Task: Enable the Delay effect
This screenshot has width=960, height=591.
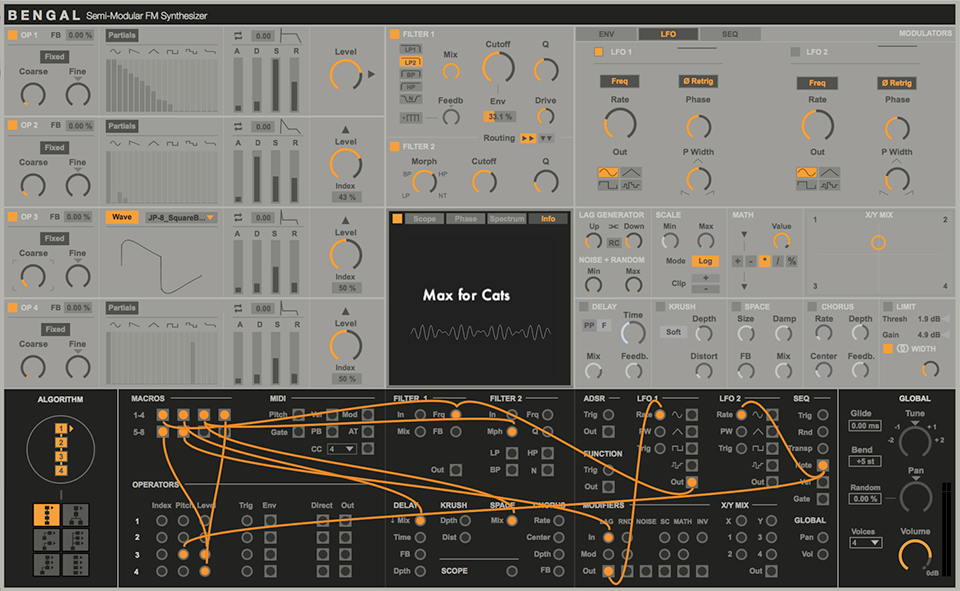Action: (x=584, y=306)
